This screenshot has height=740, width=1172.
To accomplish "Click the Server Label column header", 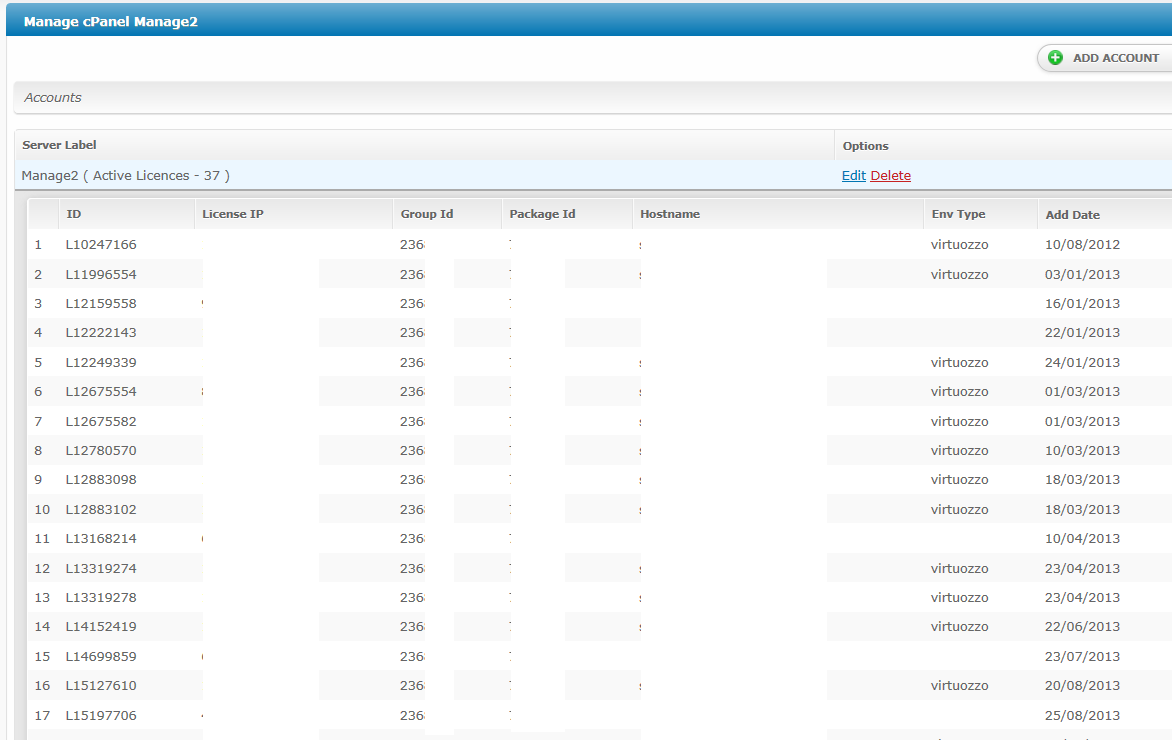I will click(x=59, y=145).
